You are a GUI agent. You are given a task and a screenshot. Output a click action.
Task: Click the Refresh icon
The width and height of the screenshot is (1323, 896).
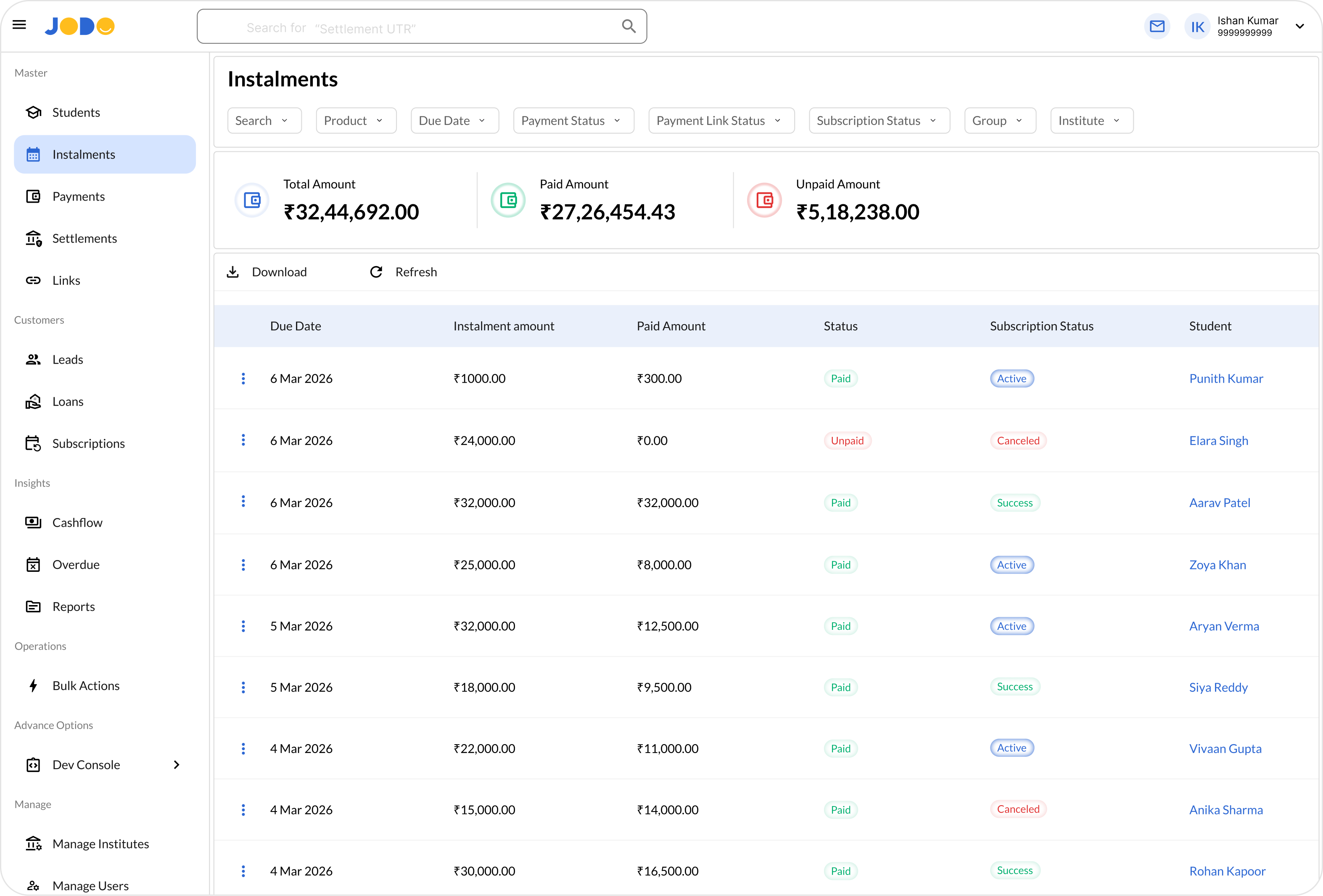click(x=376, y=272)
